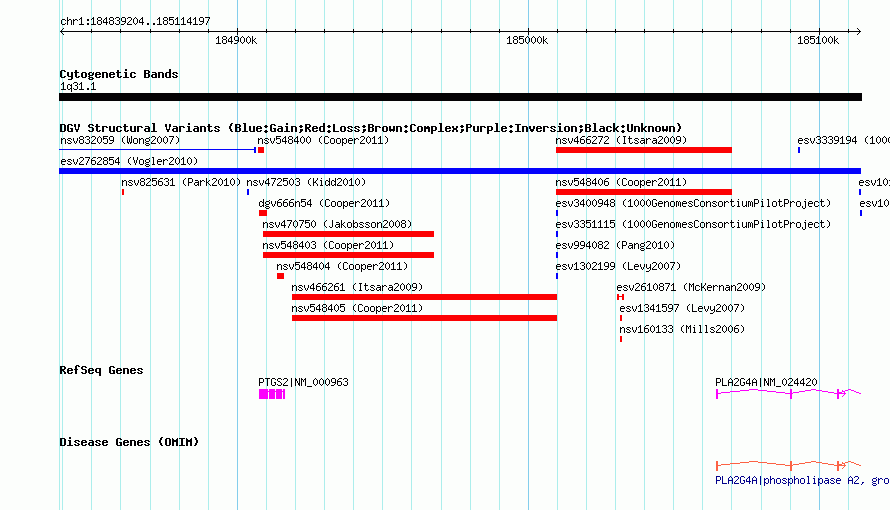Open nsv548403 (Cooper2011) label
The height and width of the screenshot is (510, 890).
coord(328,245)
